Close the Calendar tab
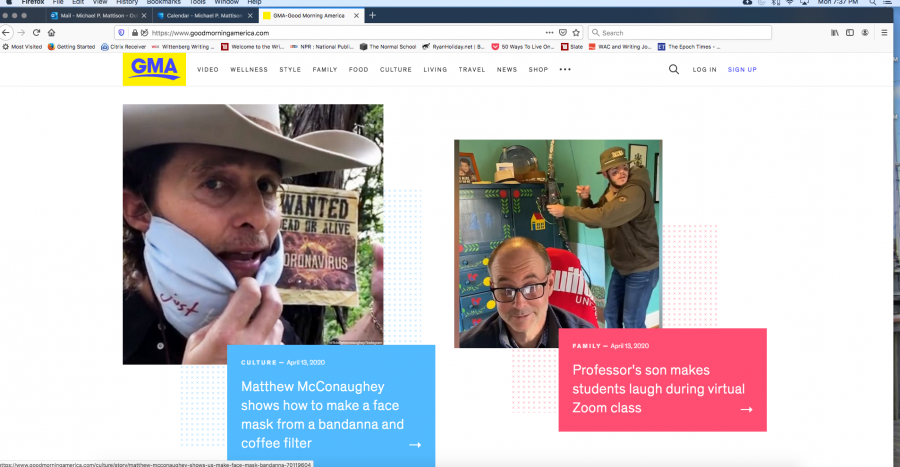900x467 pixels. [250, 15]
